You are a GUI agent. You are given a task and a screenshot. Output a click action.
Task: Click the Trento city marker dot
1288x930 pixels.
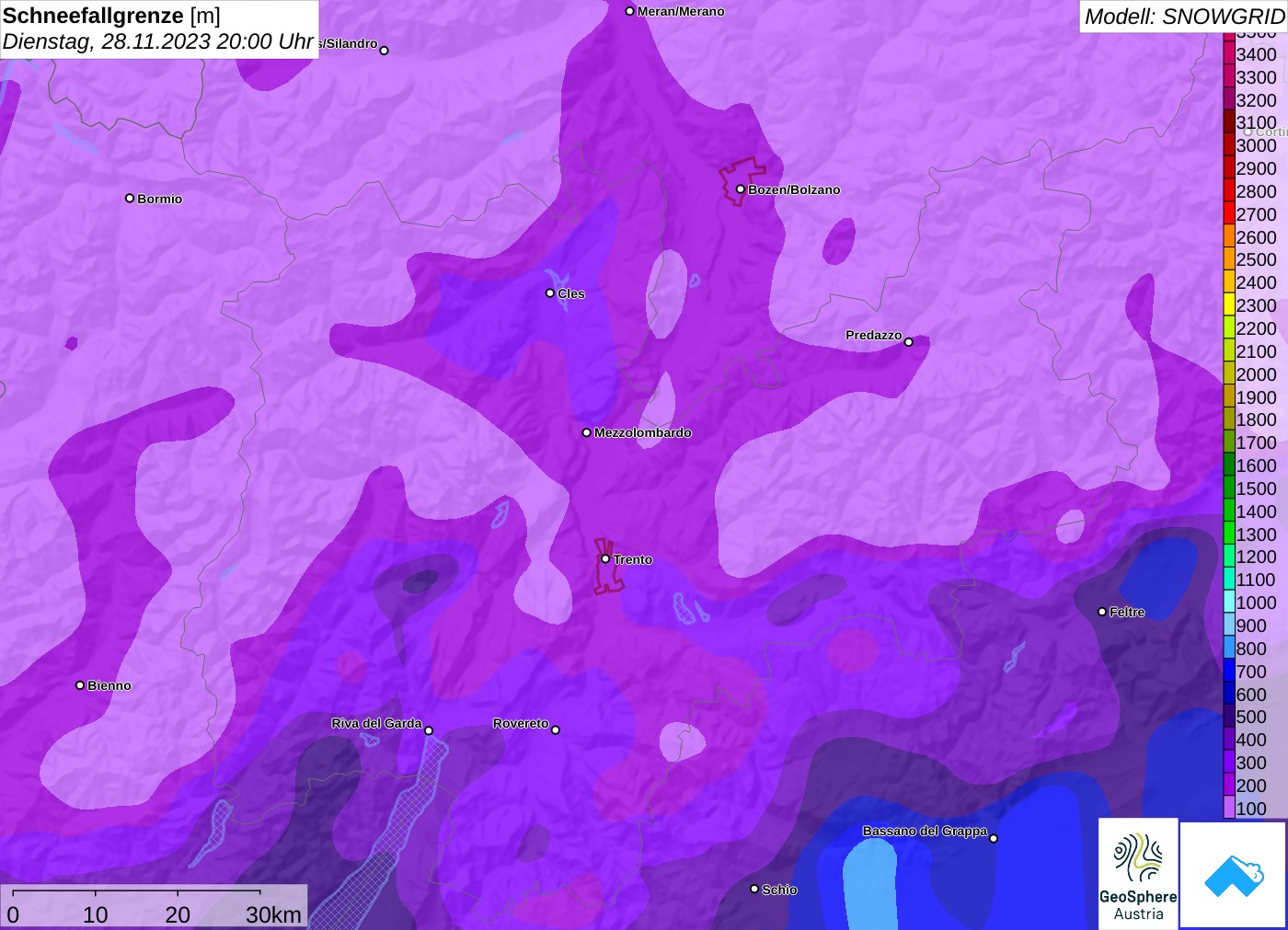(x=605, y=558)
